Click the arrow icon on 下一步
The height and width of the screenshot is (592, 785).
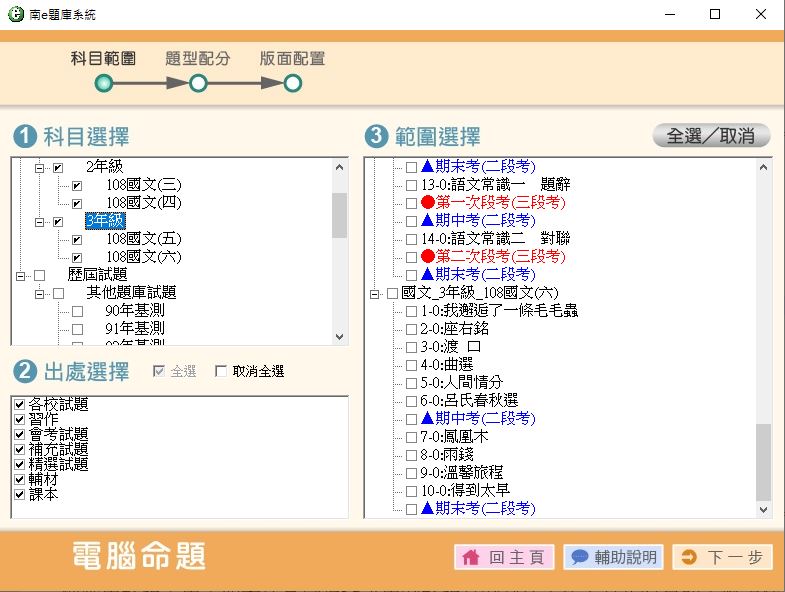[688, 558]
